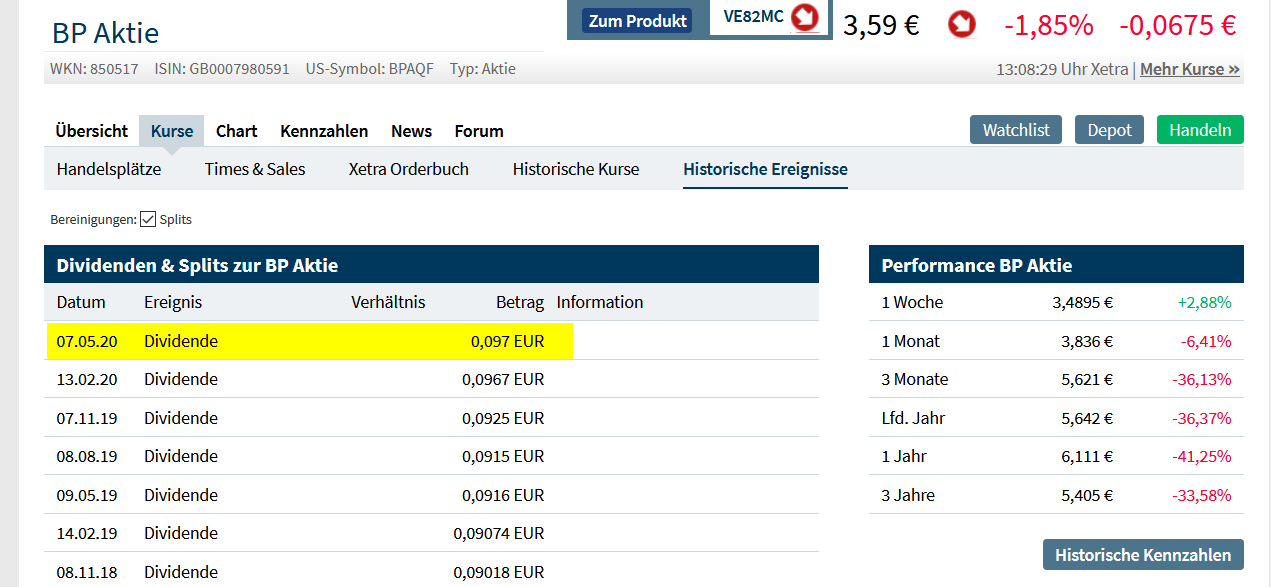The width and height of the screenshot is (1271, 587).
Task: Click the Zum Produkt button
Action: (x=638, y=20)
